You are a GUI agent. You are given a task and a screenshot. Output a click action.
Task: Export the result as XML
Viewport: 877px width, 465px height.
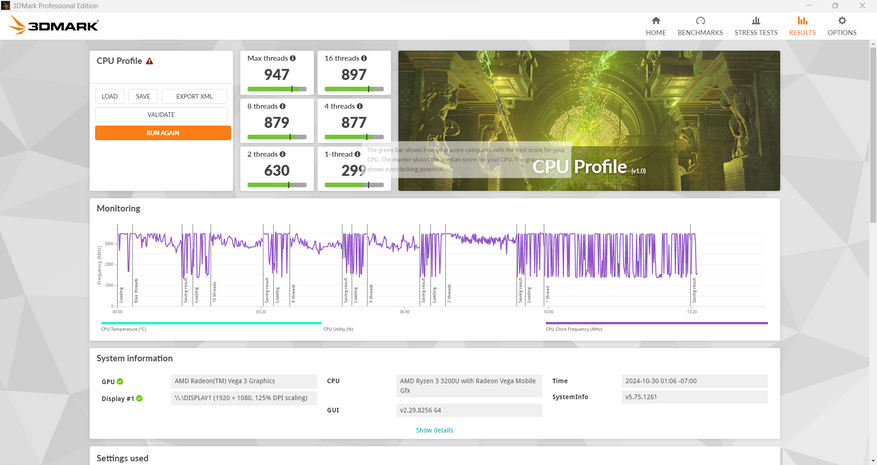(195, 96)
